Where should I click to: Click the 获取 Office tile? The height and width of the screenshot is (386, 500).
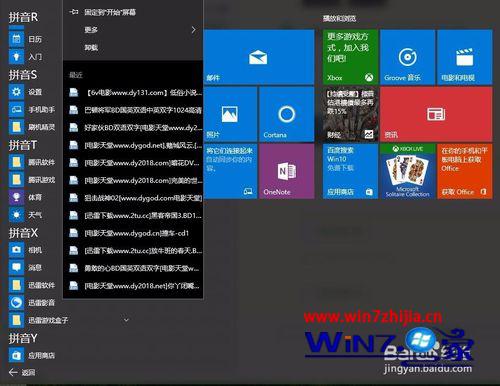465,171
